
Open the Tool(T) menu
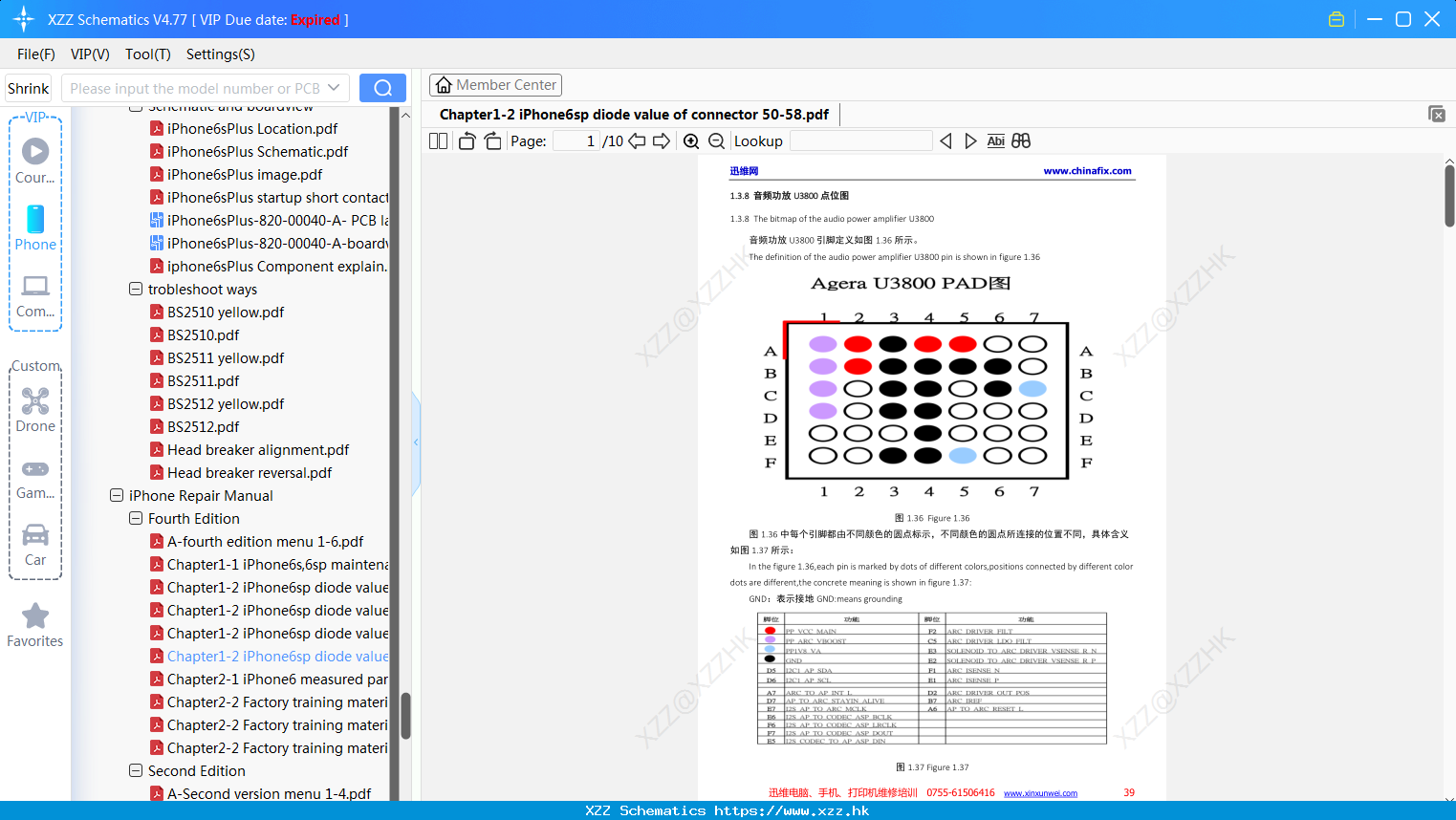[148, 54]
